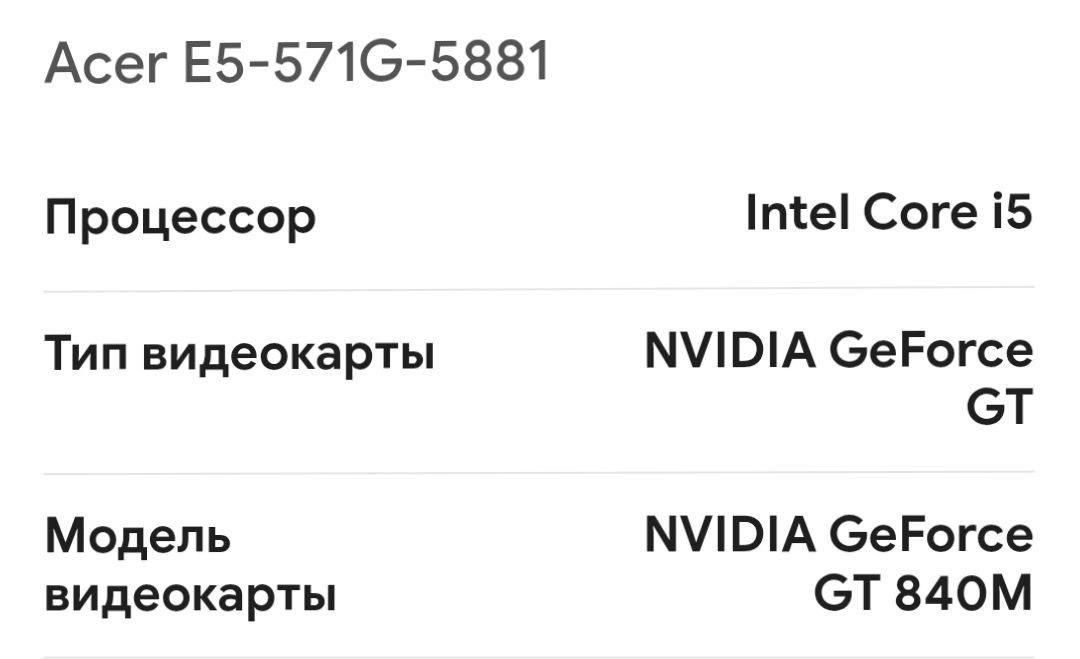Image resolution: width=1080 pixels, height=659 pixels.
Task: Click the word Intel in processor row
Action: click(x=798, y=213)
